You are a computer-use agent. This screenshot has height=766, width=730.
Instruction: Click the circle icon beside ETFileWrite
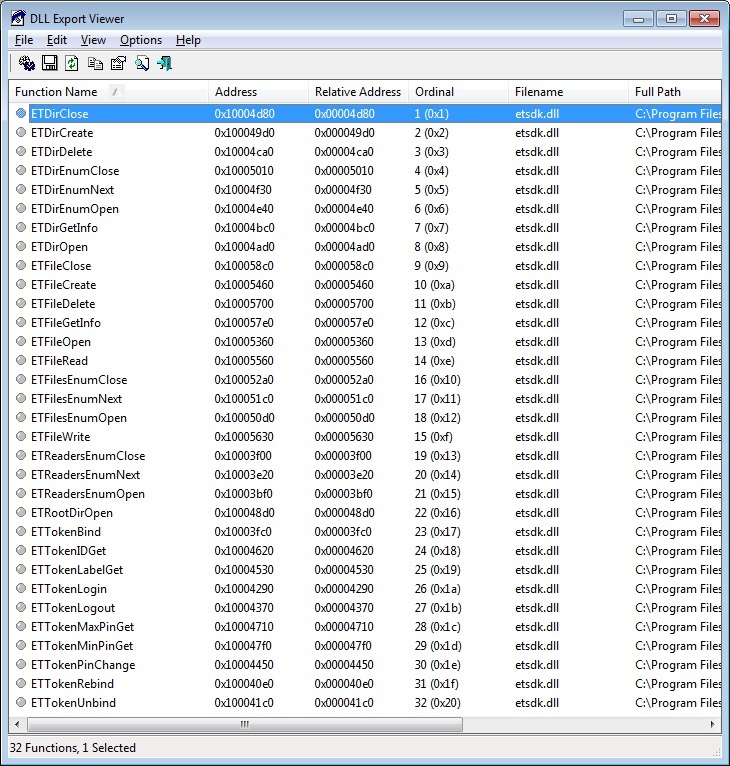coord(21,436)
